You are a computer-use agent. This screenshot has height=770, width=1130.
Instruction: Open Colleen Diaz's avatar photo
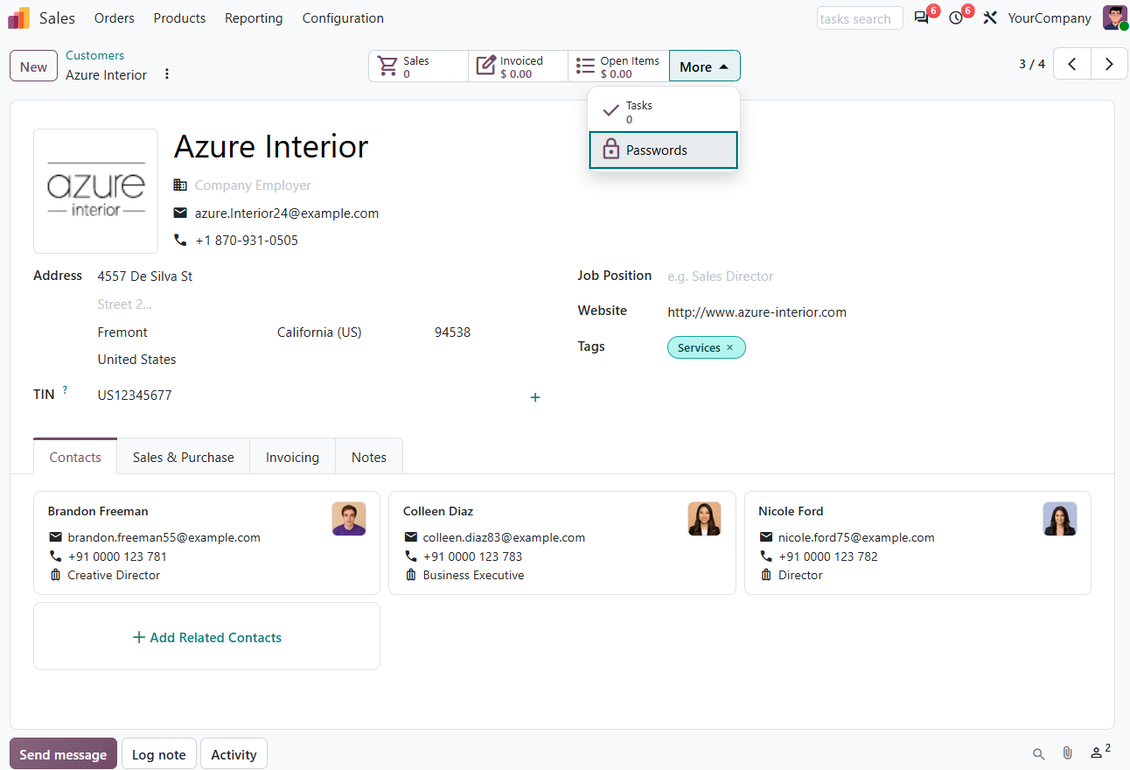704,519
